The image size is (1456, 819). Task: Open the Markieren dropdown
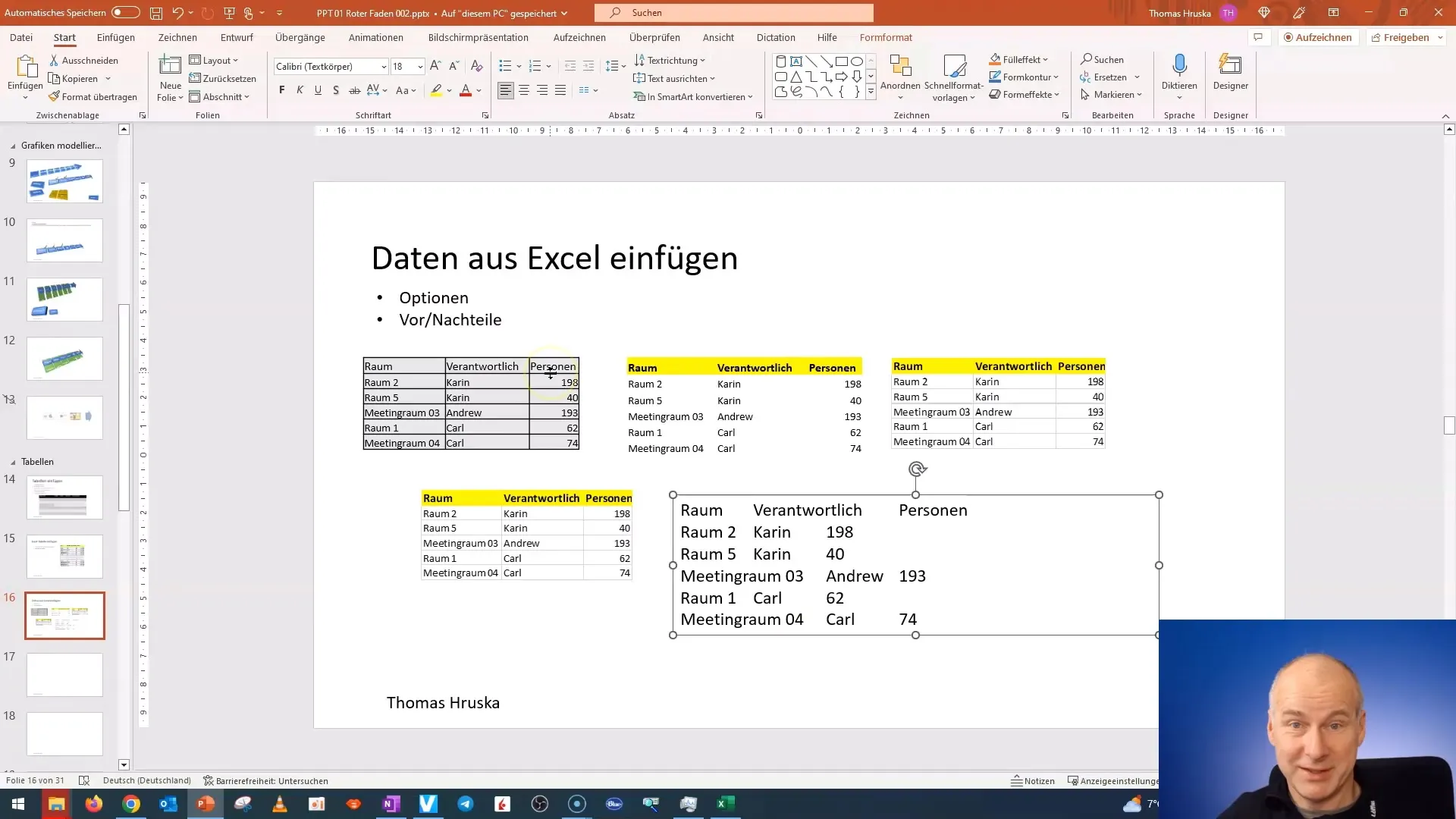coord(1111,94)
